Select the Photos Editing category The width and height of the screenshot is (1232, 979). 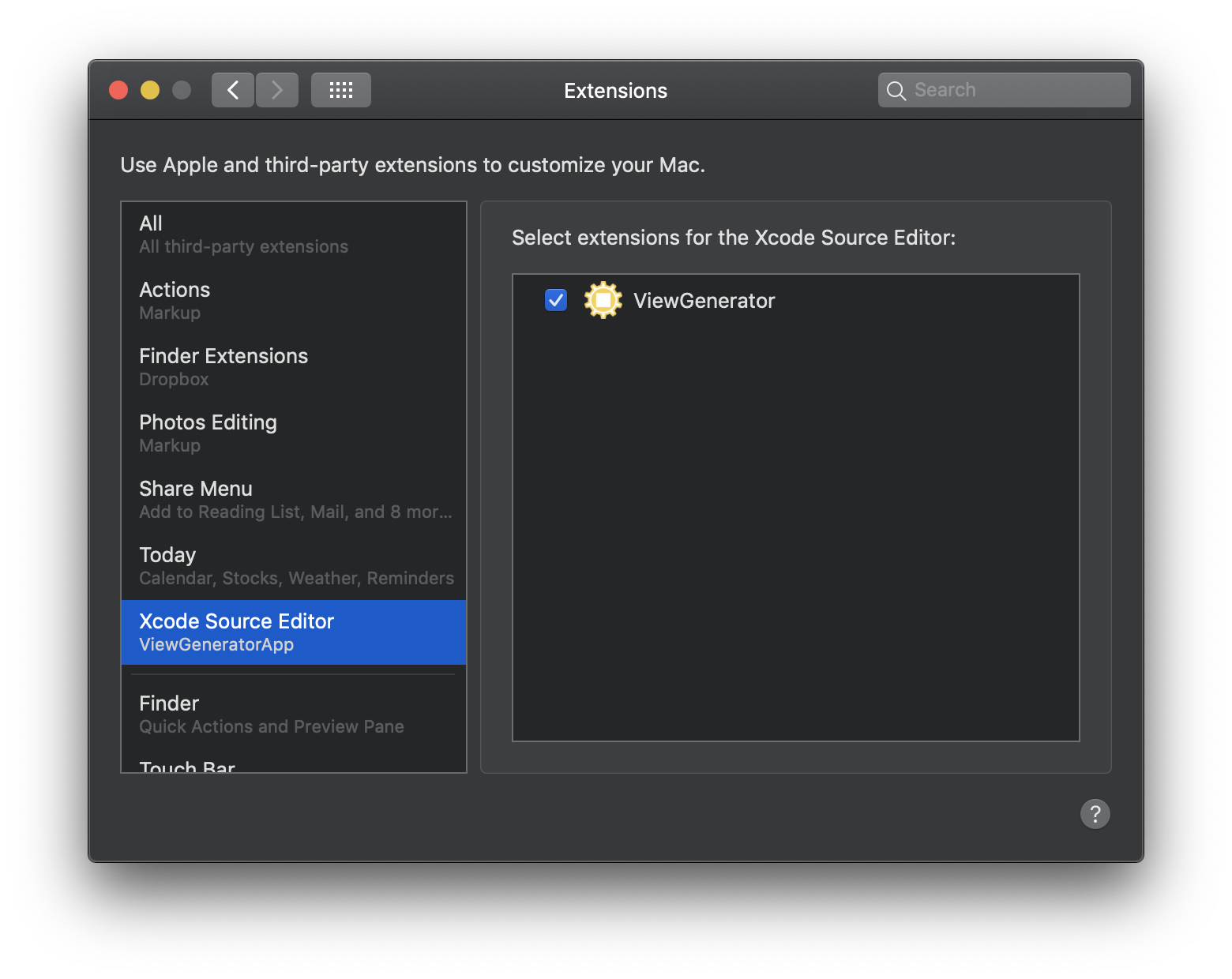pyautogui.click(x=294, y=433)
